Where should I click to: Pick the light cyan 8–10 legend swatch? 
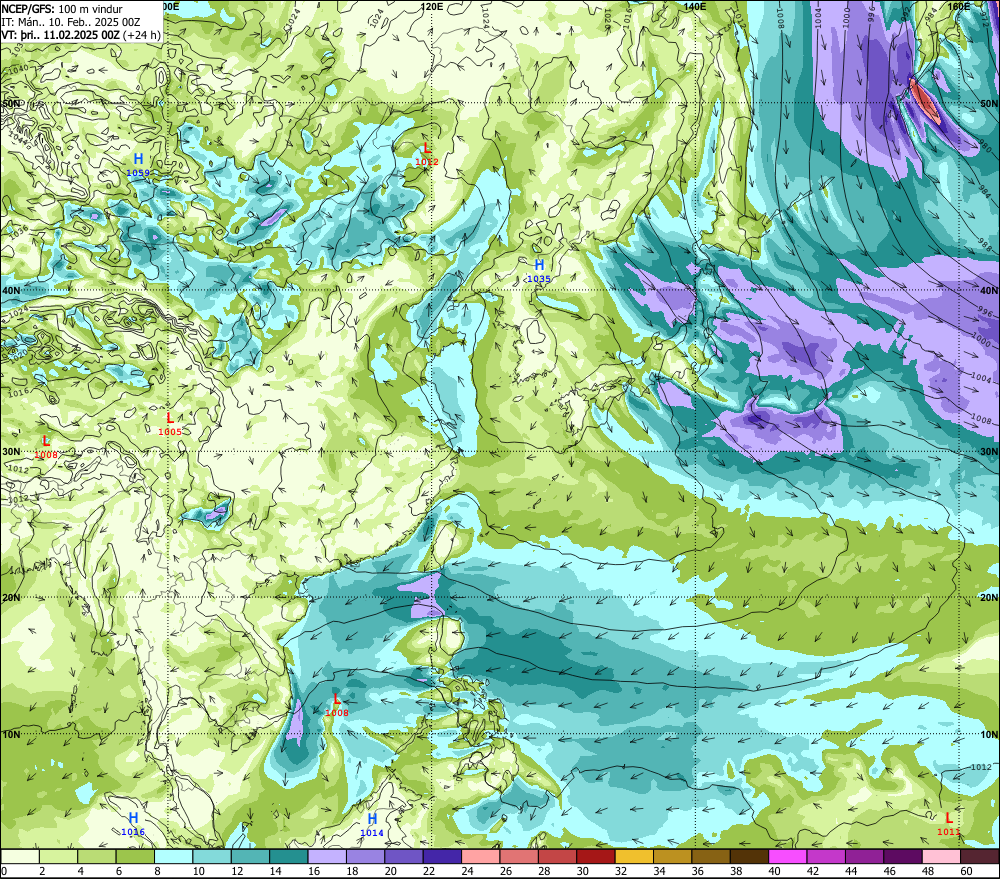[x=173, y=856]
